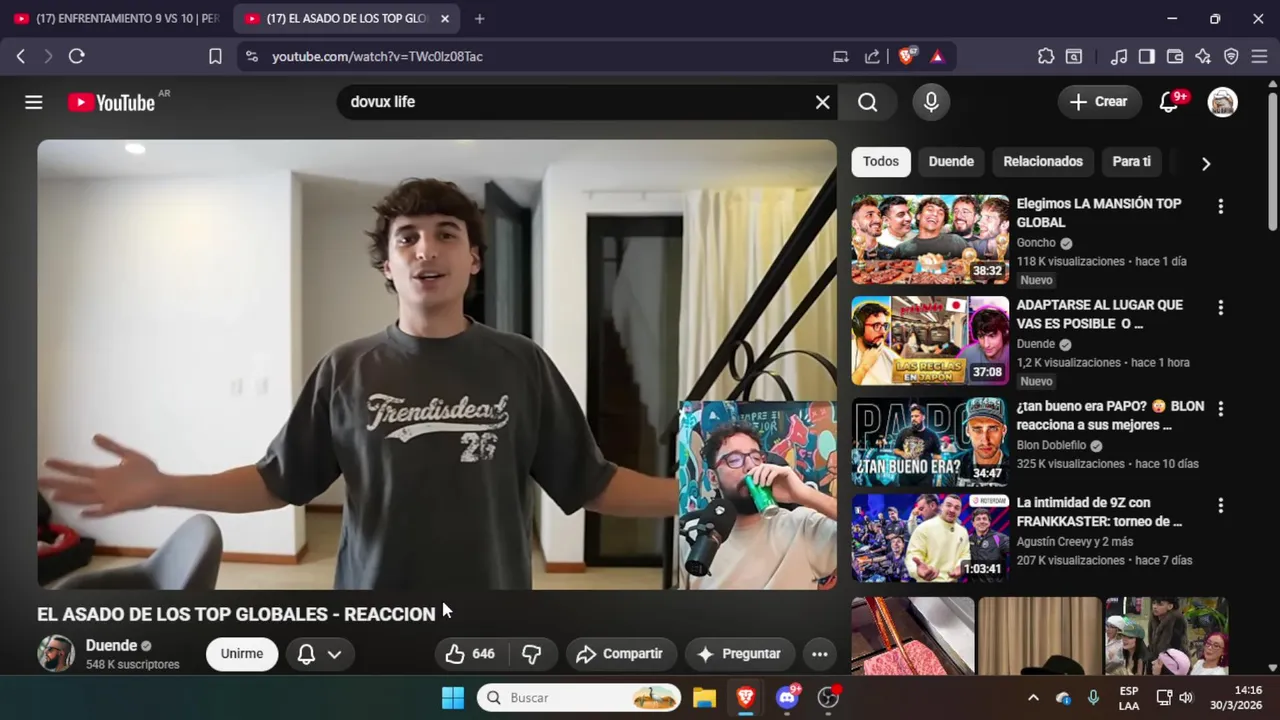Expand the notification bell options for Duende
Viewport: 1280px width, 720px height.
click(x=320, y=654)
